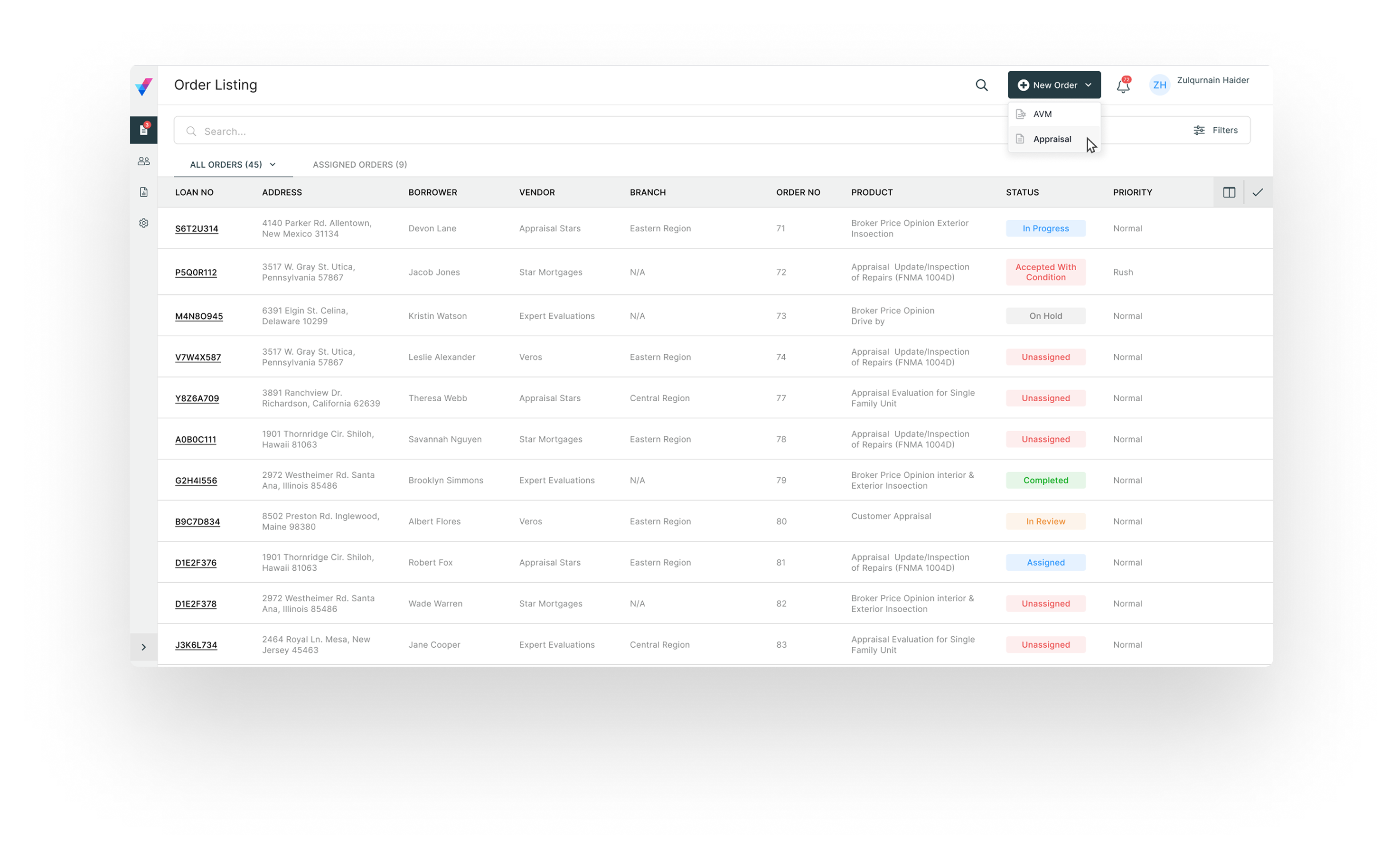Click the BORROWER column header
The image size is (1400, 859).
click(432, 192)
